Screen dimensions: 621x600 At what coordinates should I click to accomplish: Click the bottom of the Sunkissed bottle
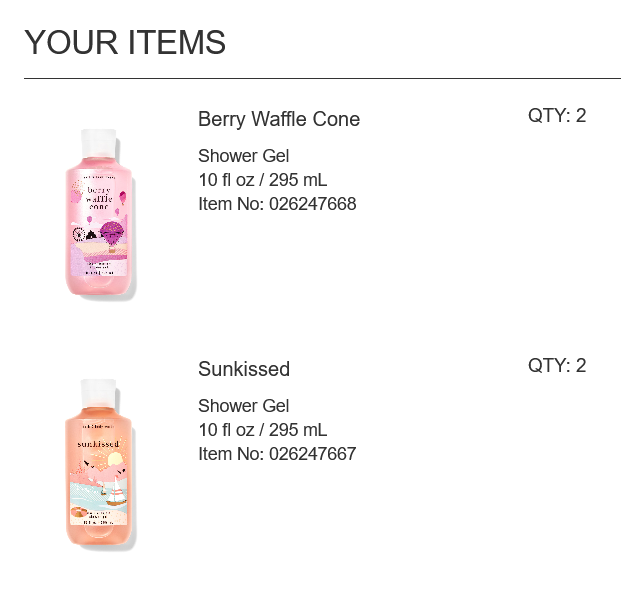[x=98, y=540]
